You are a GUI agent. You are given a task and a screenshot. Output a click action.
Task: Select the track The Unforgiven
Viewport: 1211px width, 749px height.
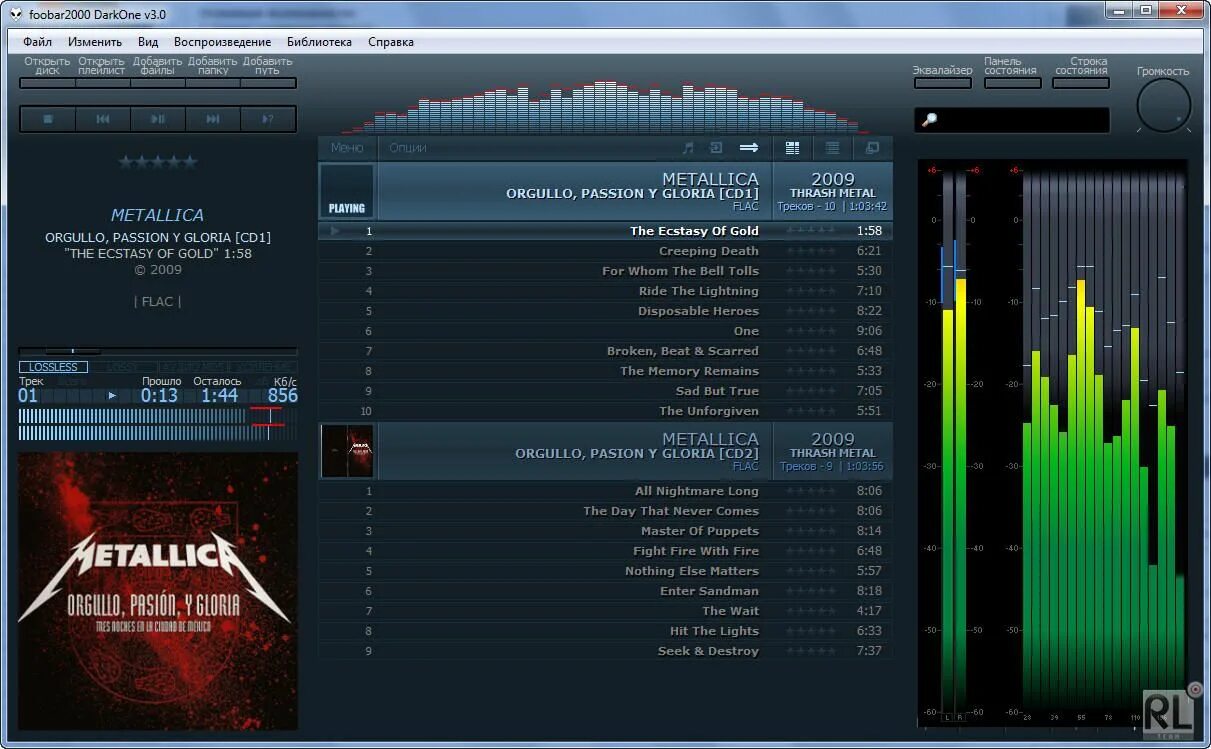pos(606,411)
